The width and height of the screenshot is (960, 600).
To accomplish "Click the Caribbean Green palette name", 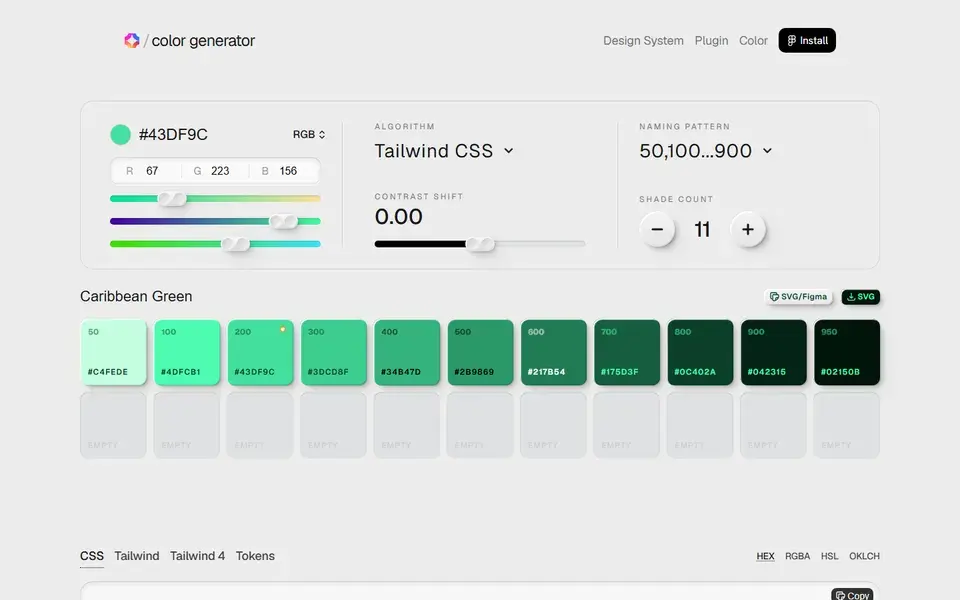I will click(x=136, y=296).
